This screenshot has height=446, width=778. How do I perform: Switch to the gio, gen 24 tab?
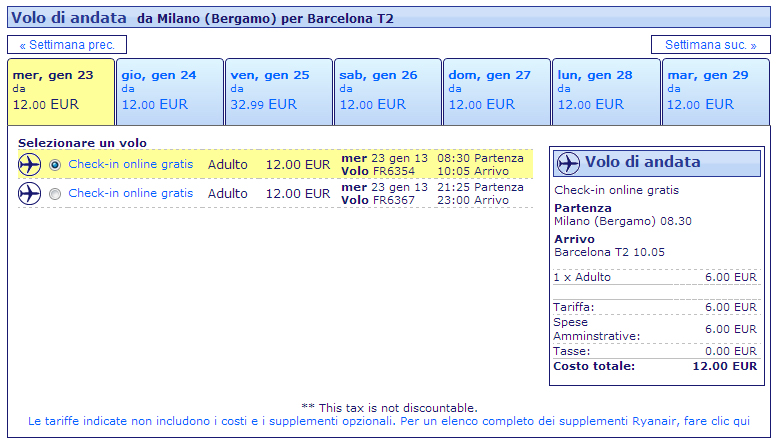click(170, 92)
